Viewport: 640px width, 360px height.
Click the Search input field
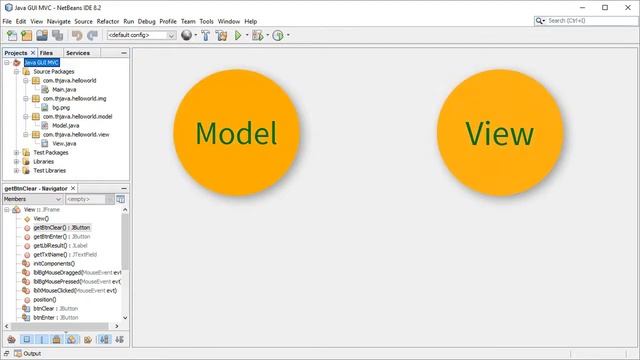point(591,21)
